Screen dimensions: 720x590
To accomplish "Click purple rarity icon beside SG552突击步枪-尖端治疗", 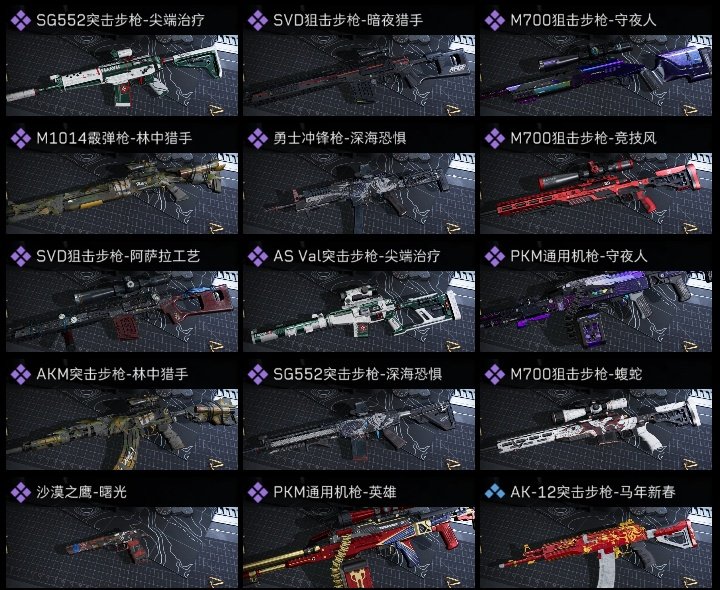I will (21, 21).
